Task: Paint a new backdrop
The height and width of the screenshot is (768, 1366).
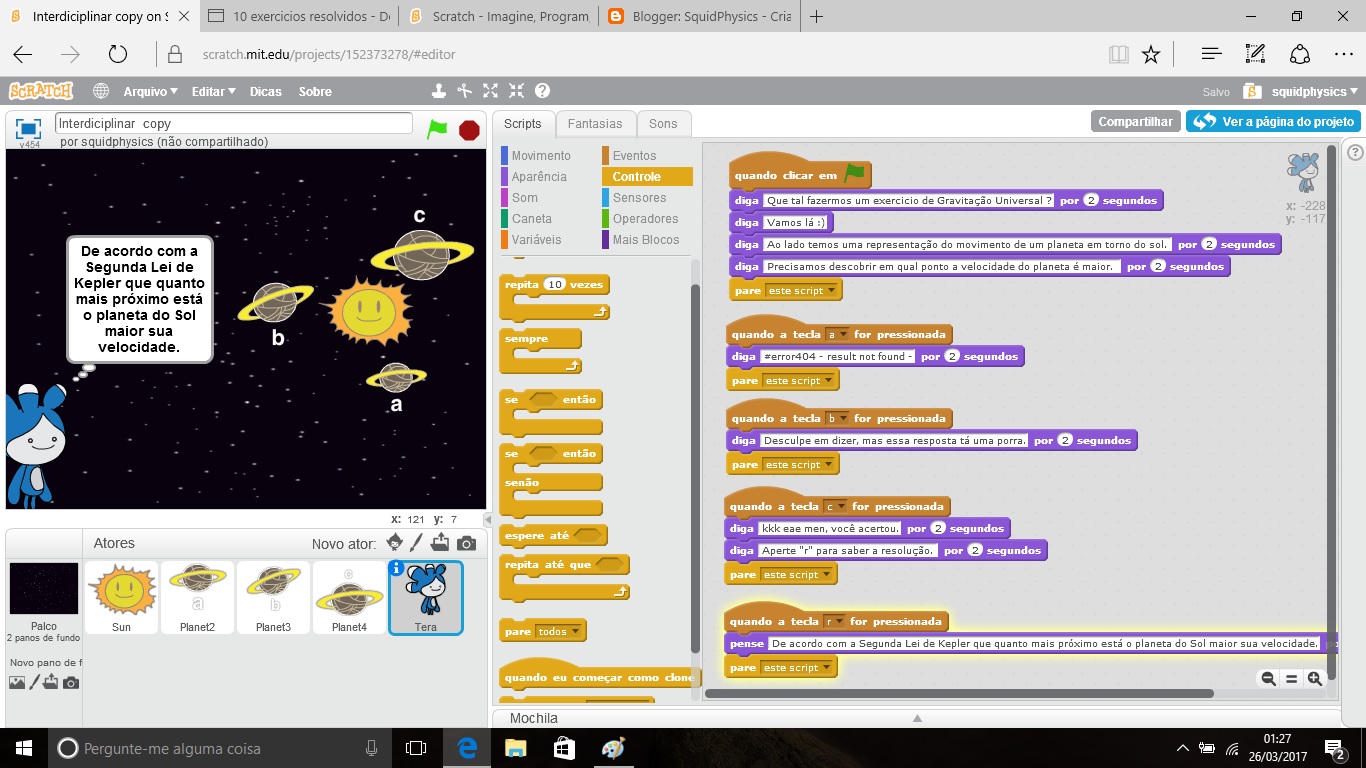Action: point(34,682)
